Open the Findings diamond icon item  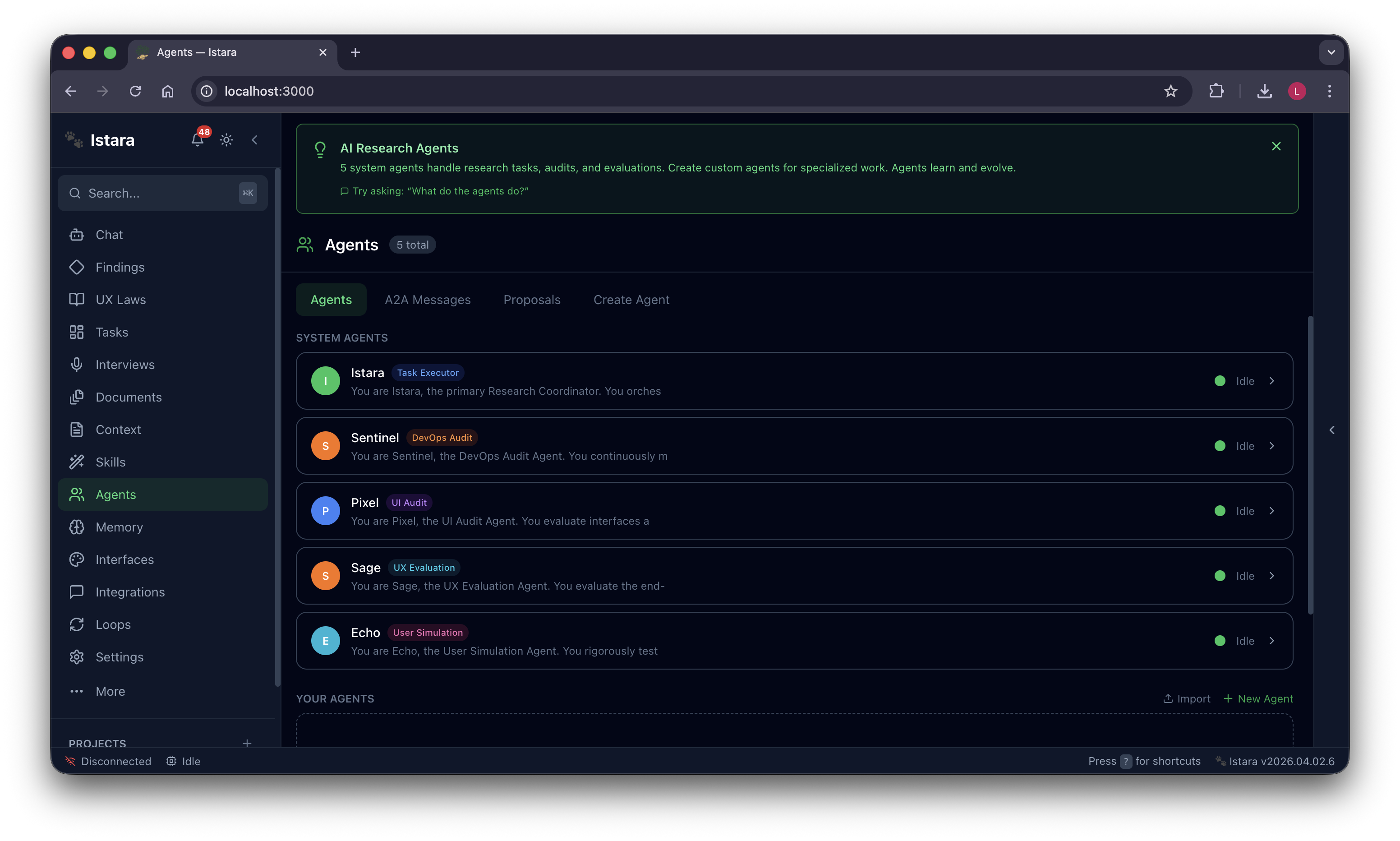pos(120,267)
